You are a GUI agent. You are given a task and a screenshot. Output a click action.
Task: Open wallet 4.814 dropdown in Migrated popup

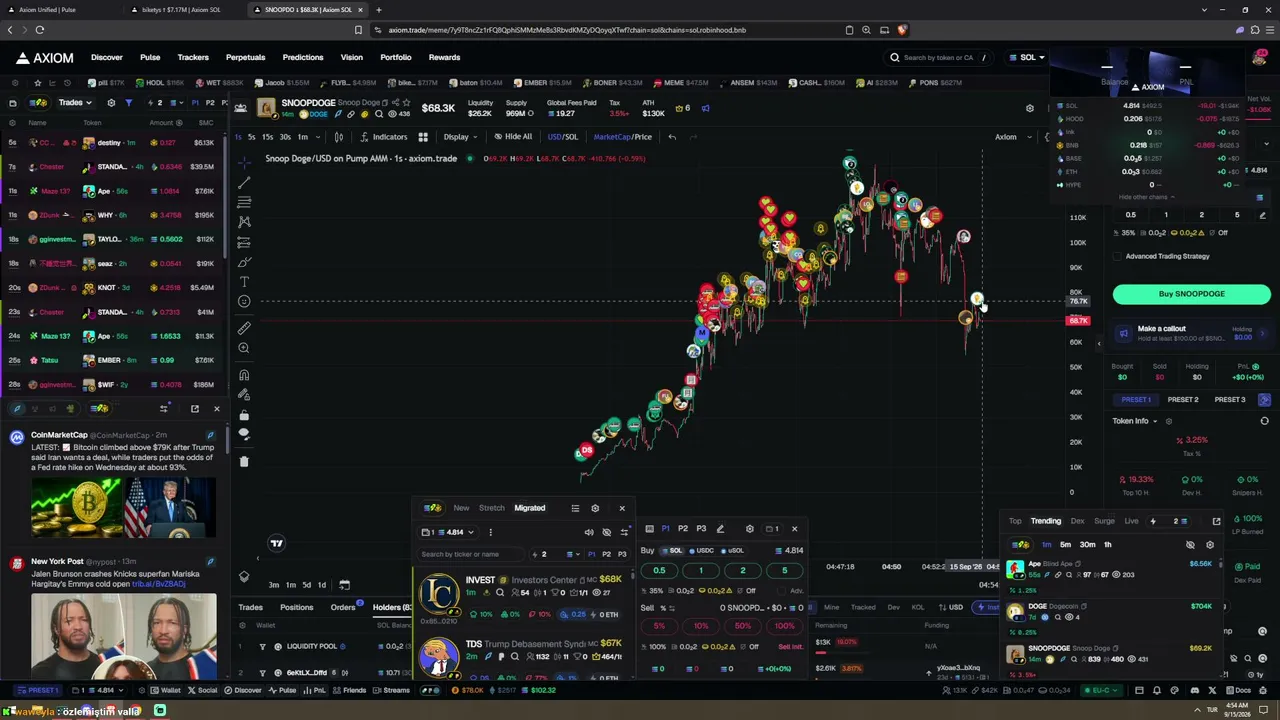click(x=448, y=532)
